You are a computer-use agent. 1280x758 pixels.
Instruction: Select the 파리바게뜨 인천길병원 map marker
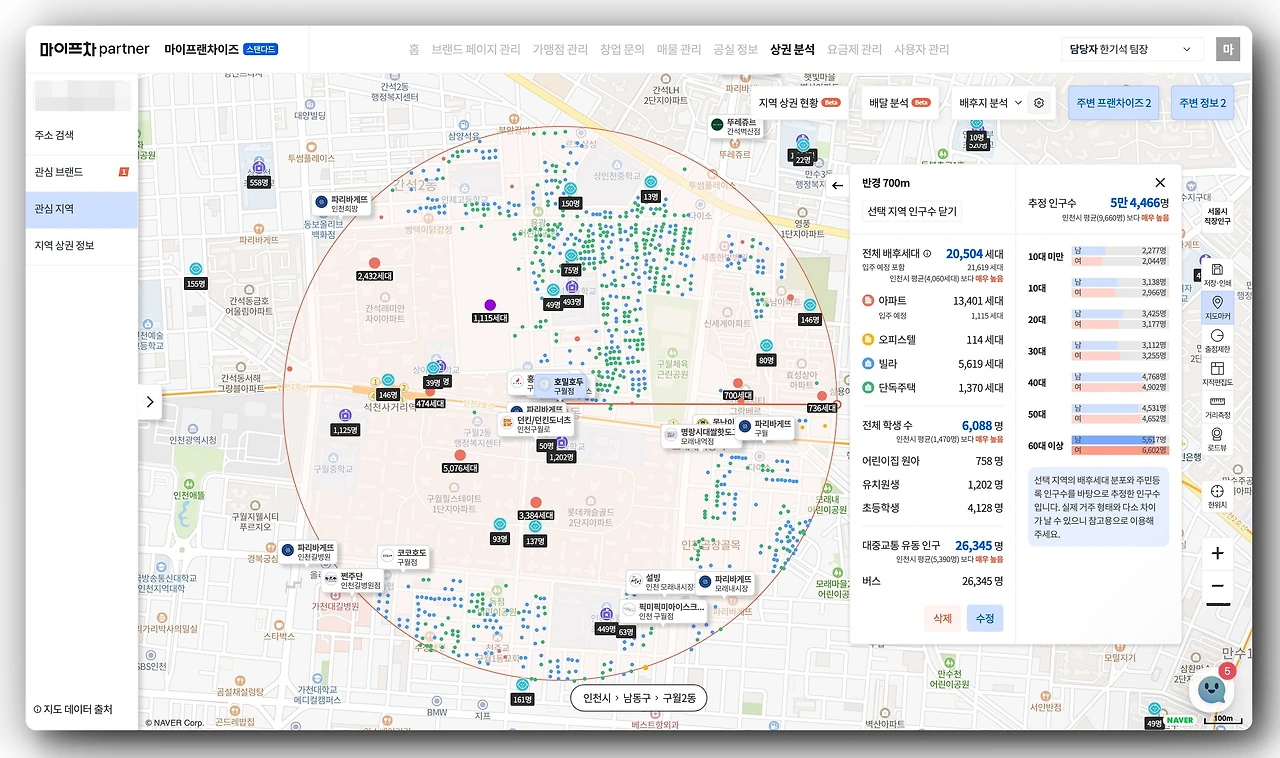[309, 552]
